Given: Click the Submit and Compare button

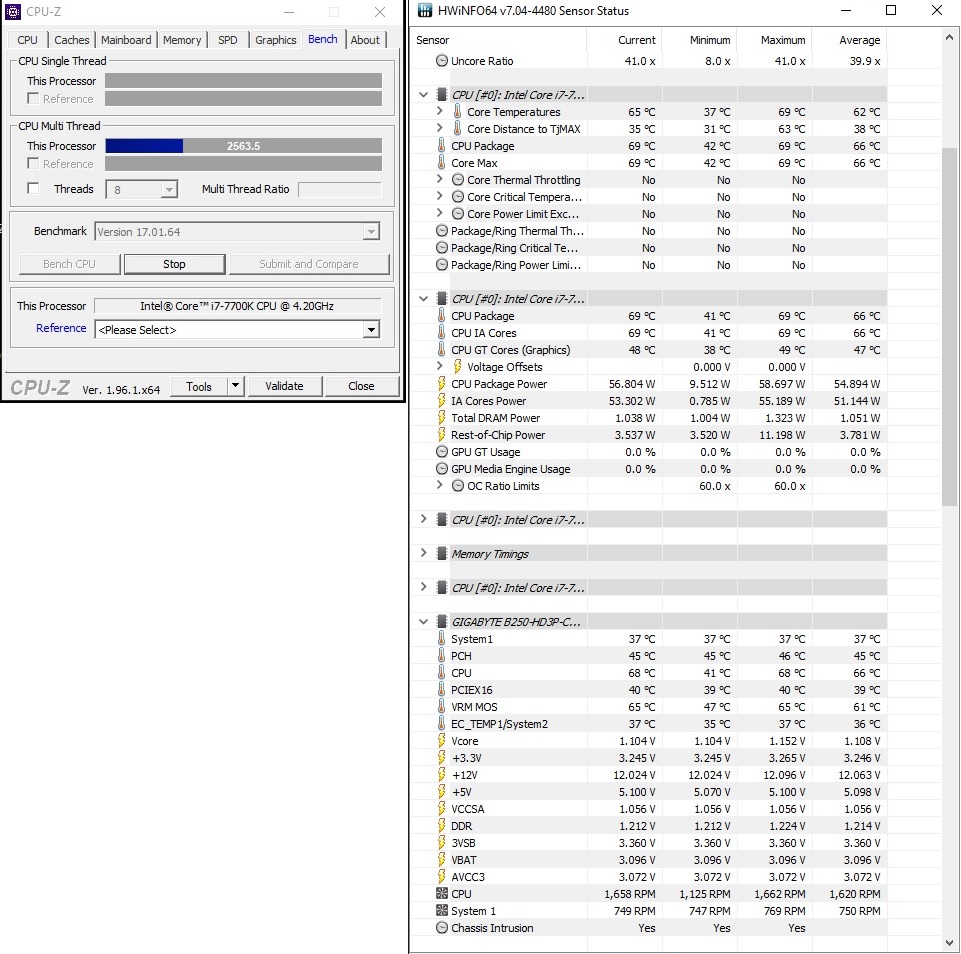Looking at the screenshot, I should [308, 264].
